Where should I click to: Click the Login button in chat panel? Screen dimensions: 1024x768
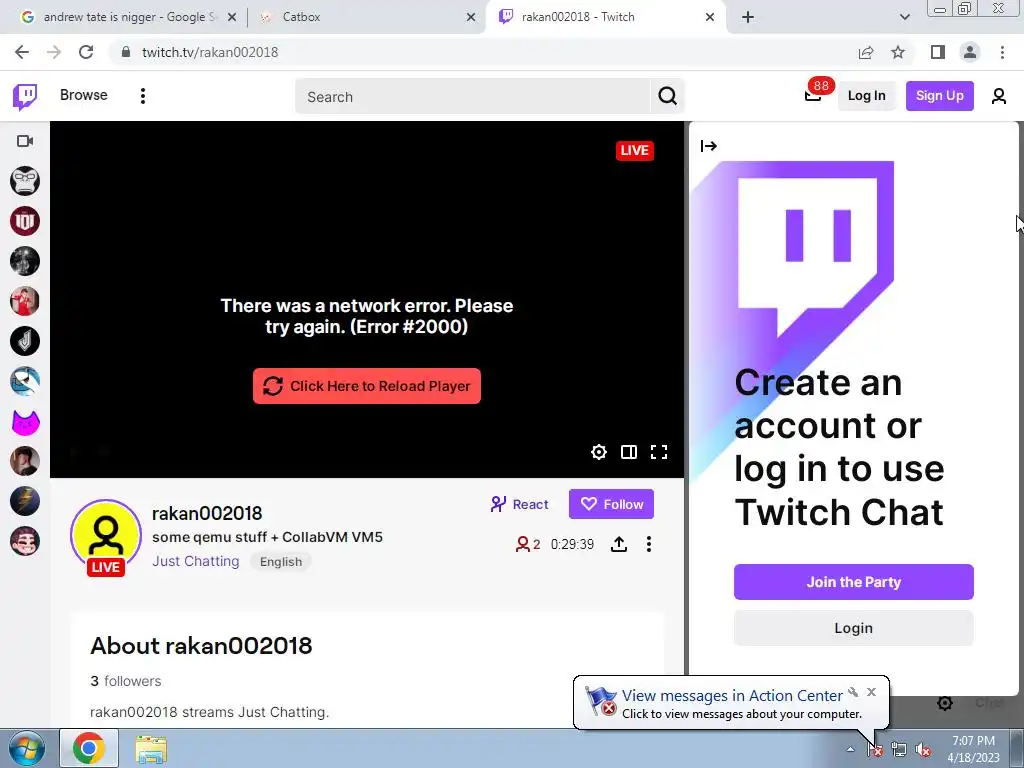[854, 628]
